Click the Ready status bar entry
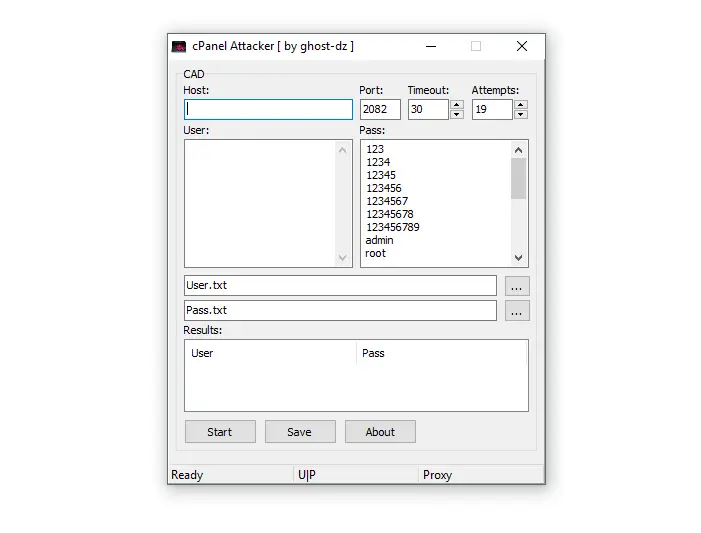 pyautogui.click(x=231, y=475)
